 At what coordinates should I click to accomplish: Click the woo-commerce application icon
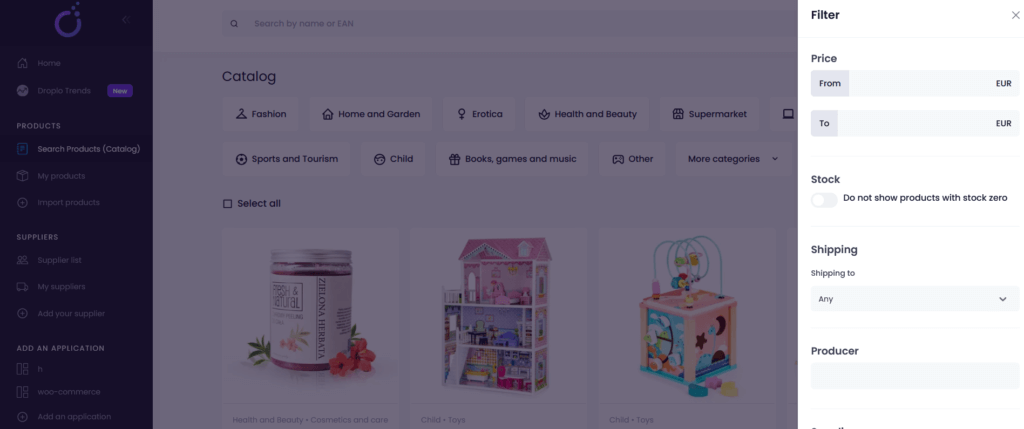22,392
